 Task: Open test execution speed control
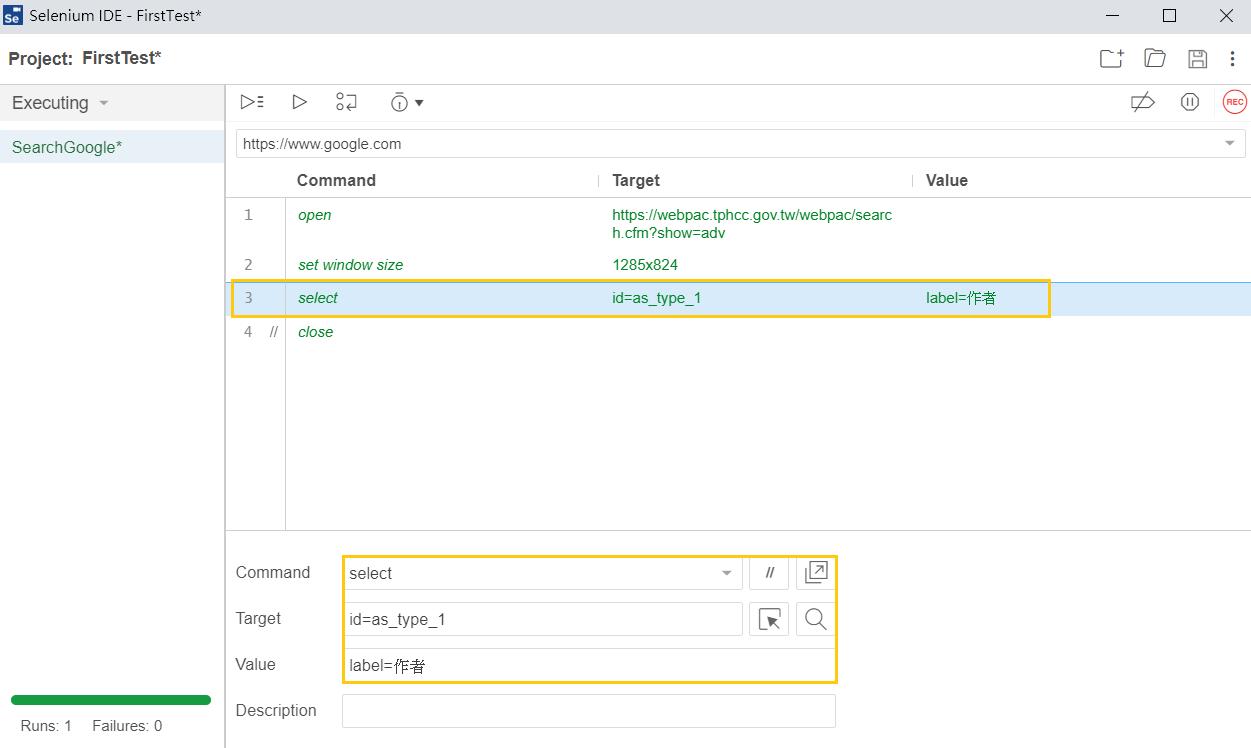click(x=407, y=102)
